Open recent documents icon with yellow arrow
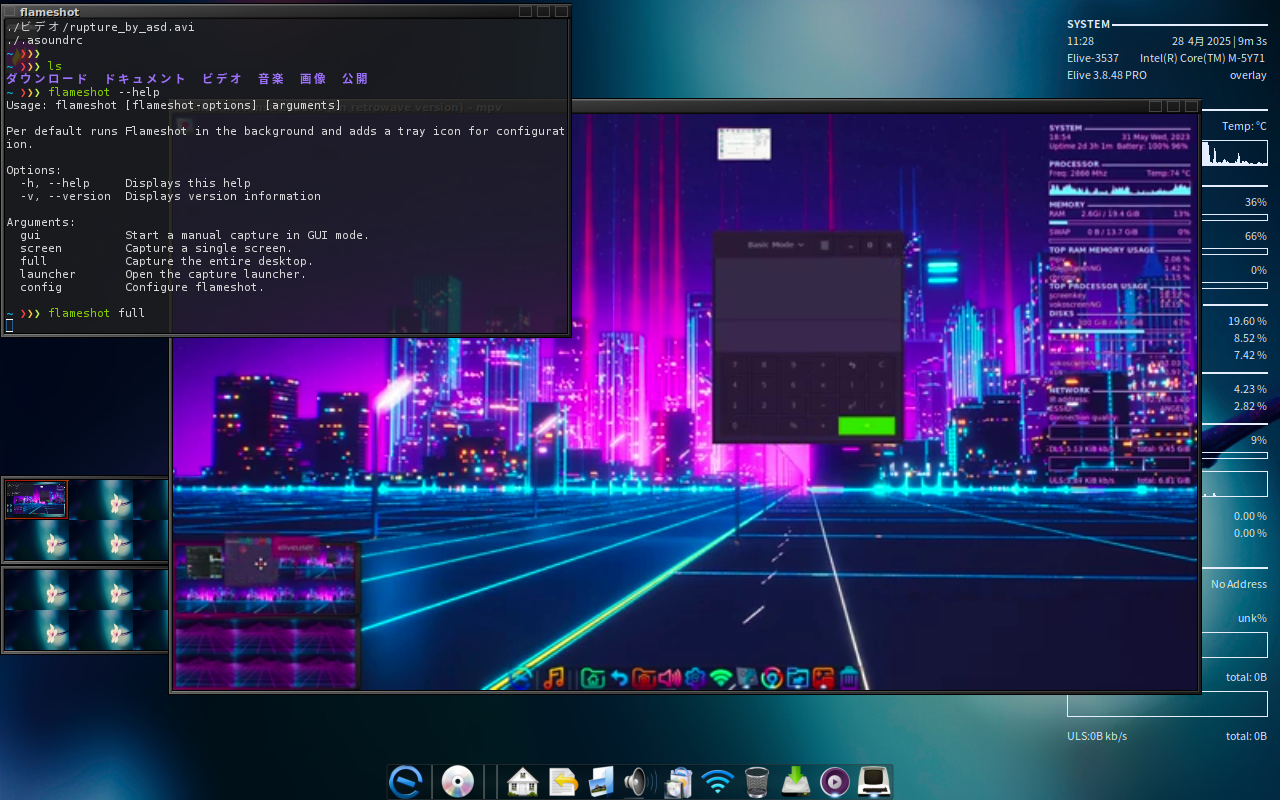Image resolution: width=1280 pixels, height=800 pixels. click(563, 781)
